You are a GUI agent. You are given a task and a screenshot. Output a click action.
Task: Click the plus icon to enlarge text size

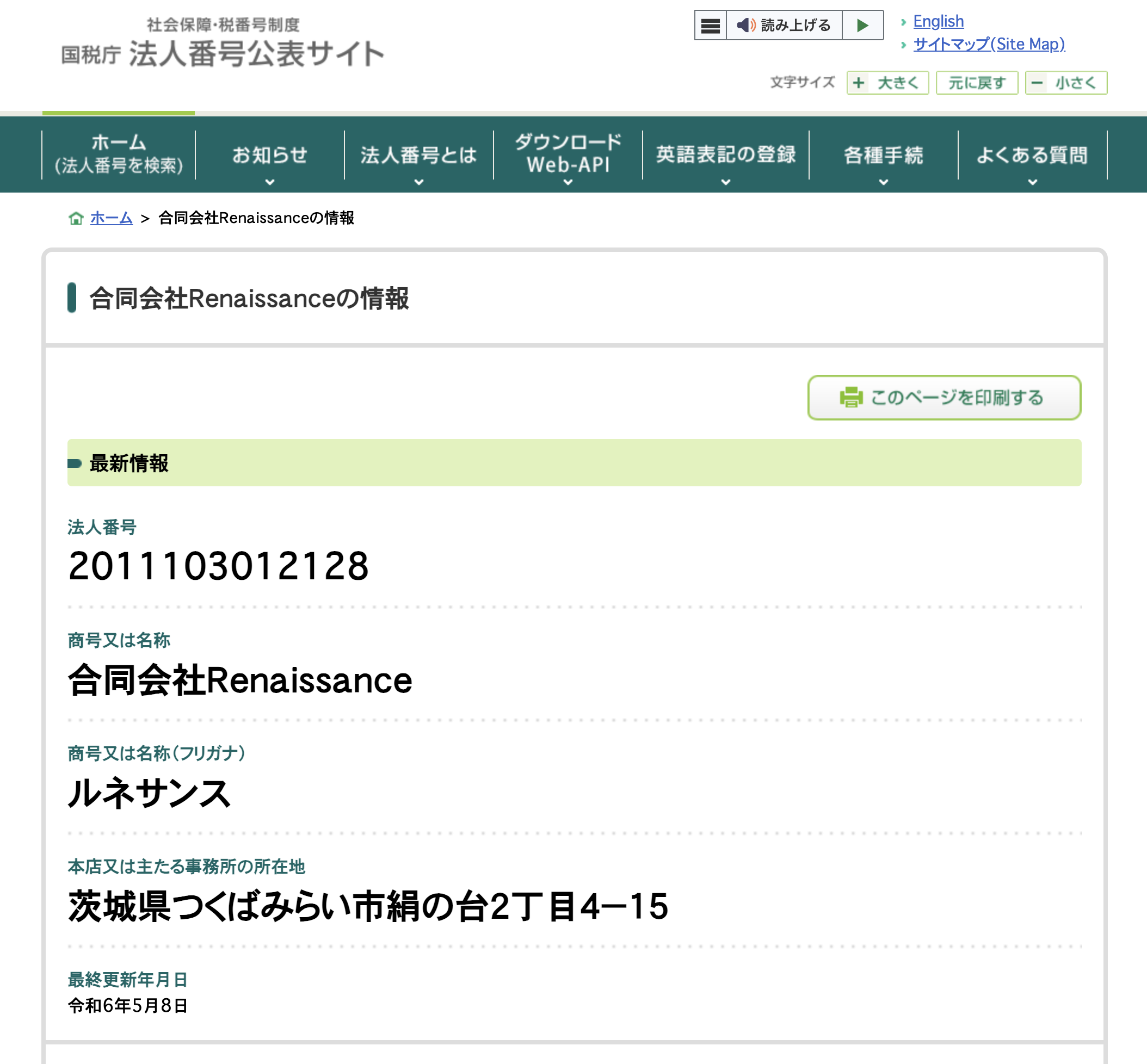click(859, 82)
